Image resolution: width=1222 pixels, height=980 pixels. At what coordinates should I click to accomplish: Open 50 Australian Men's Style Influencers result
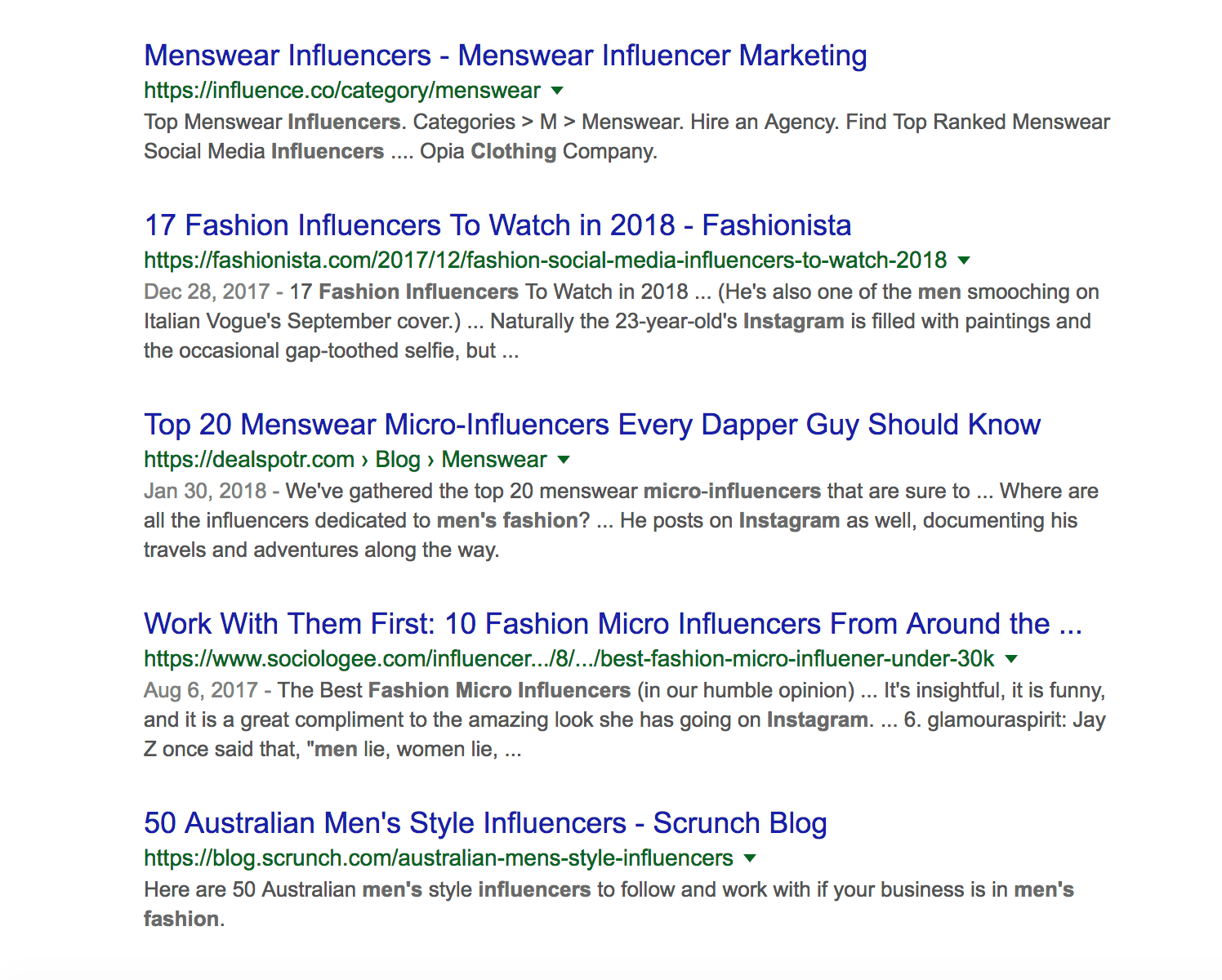coord(485,823)
